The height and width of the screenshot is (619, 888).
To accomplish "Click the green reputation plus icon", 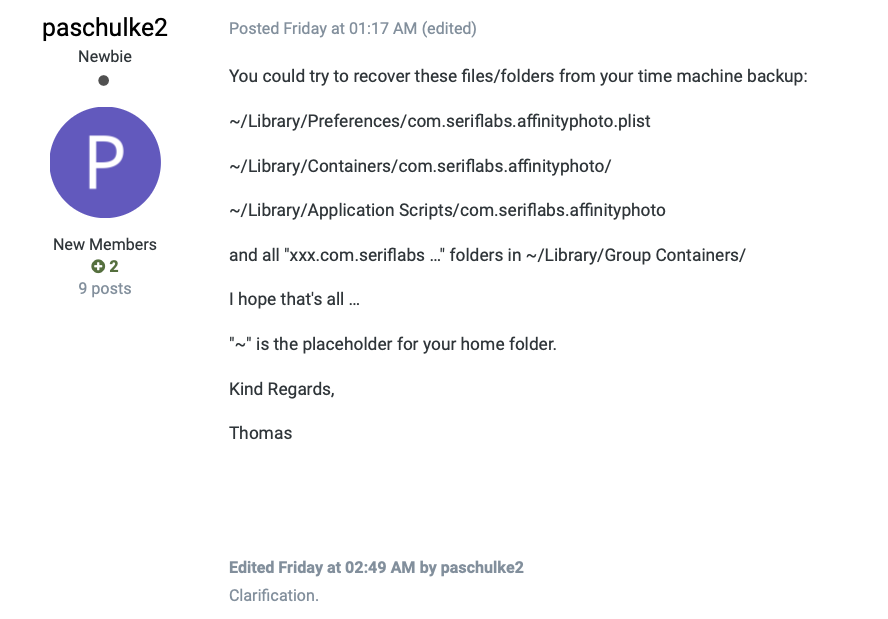I will 98,266.
